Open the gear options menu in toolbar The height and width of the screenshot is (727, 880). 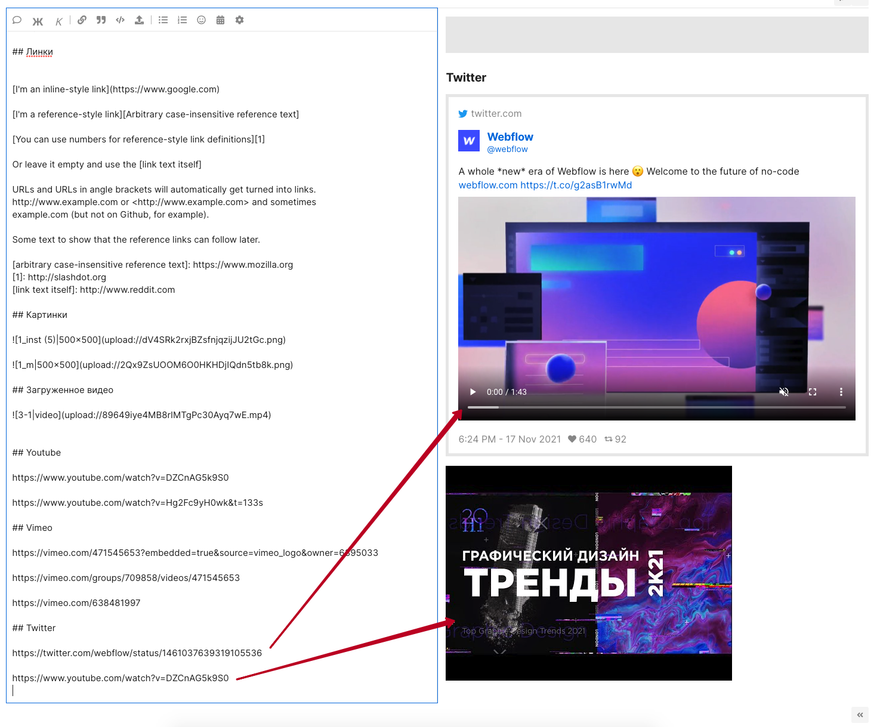point(240,20)
